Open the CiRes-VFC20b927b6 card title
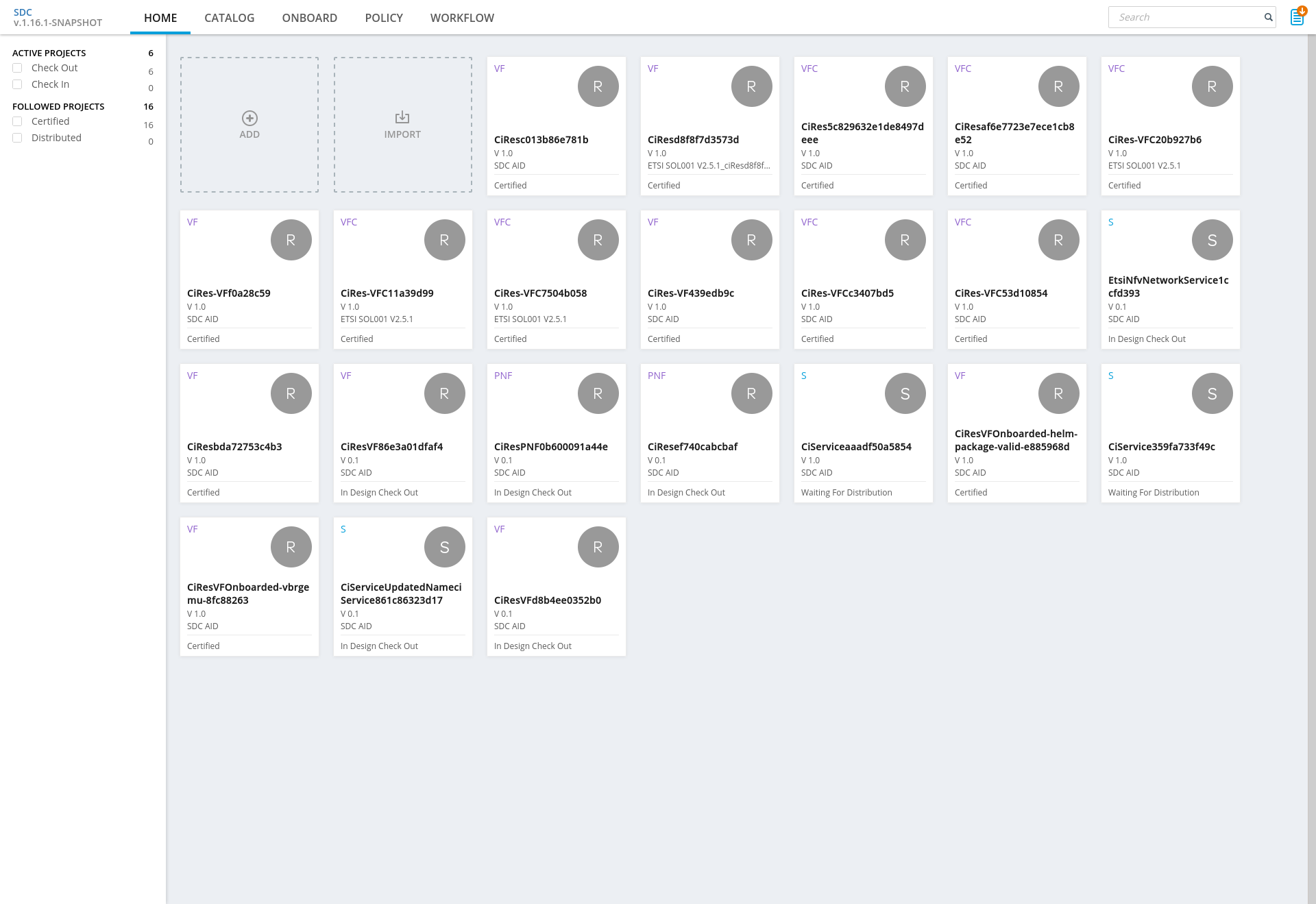This screenshot has height=904, width=1316. (x=1154, y=140)
